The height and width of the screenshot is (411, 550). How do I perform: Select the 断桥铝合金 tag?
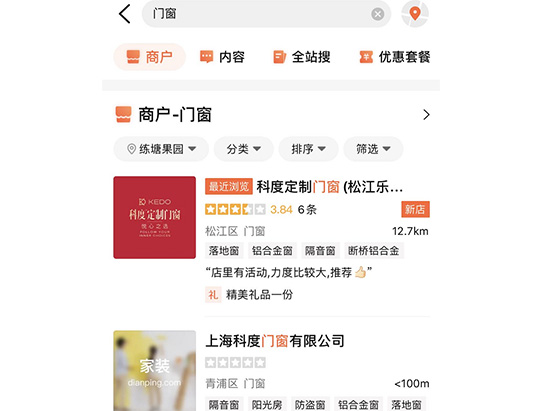tap(374, 251)
